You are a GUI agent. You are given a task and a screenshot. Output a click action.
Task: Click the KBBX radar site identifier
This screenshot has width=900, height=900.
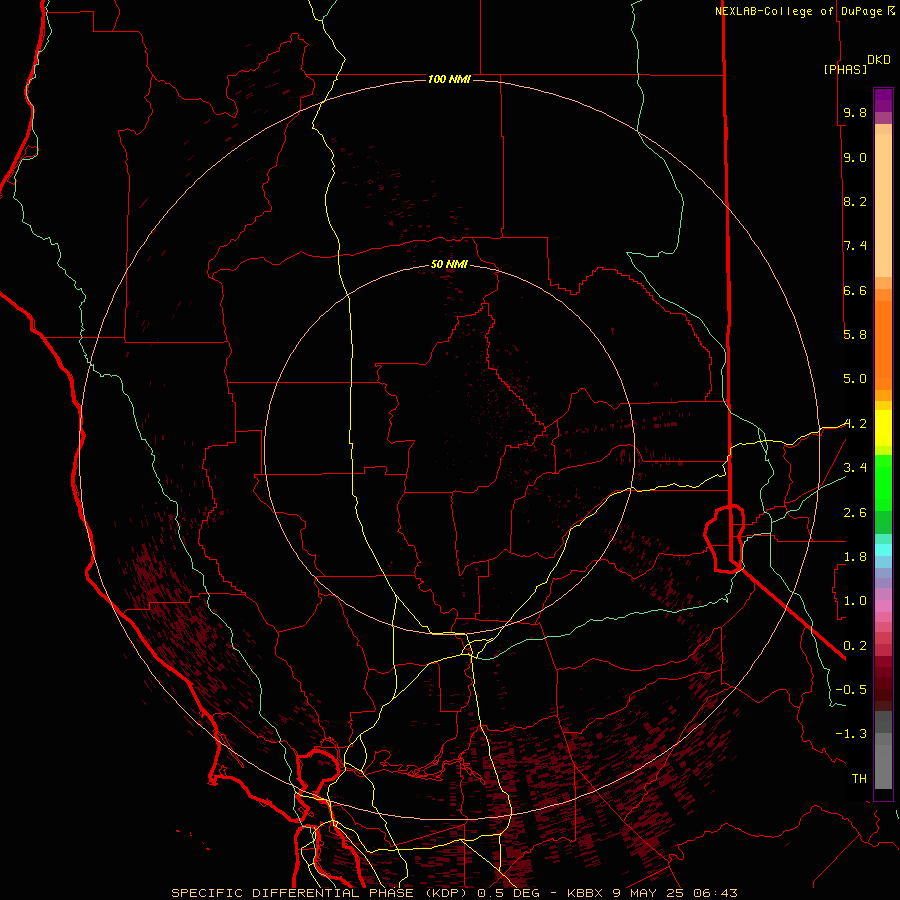584,893
